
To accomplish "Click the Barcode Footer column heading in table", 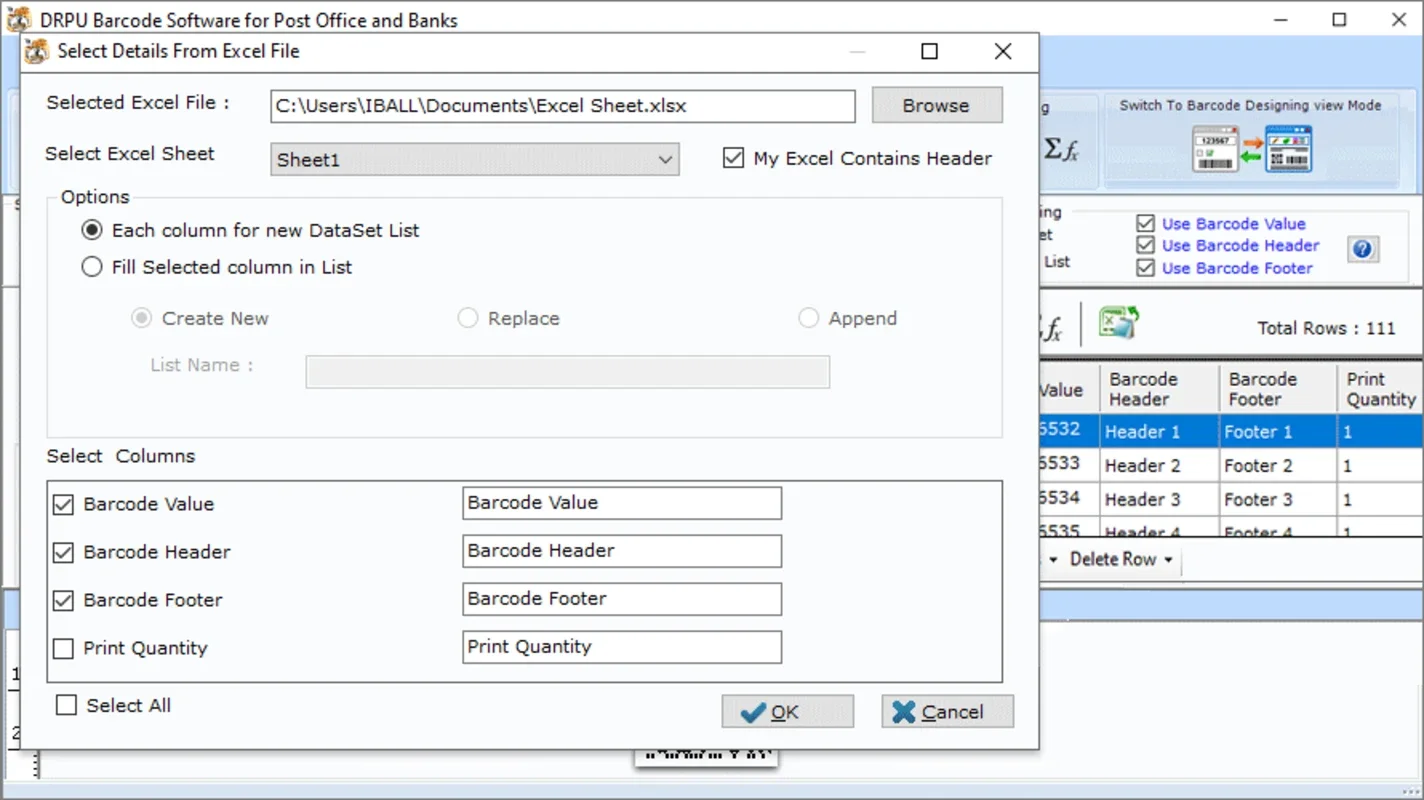I will click(x=1278, y=389).
